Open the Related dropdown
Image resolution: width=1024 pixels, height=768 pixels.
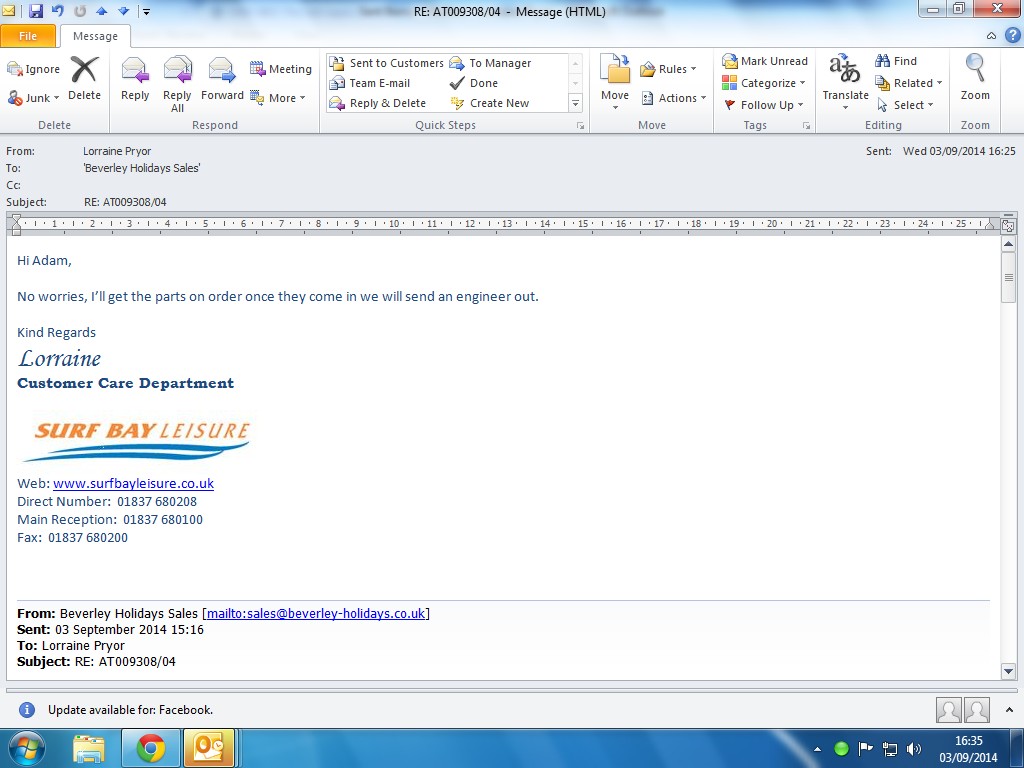tap(909, 83)
